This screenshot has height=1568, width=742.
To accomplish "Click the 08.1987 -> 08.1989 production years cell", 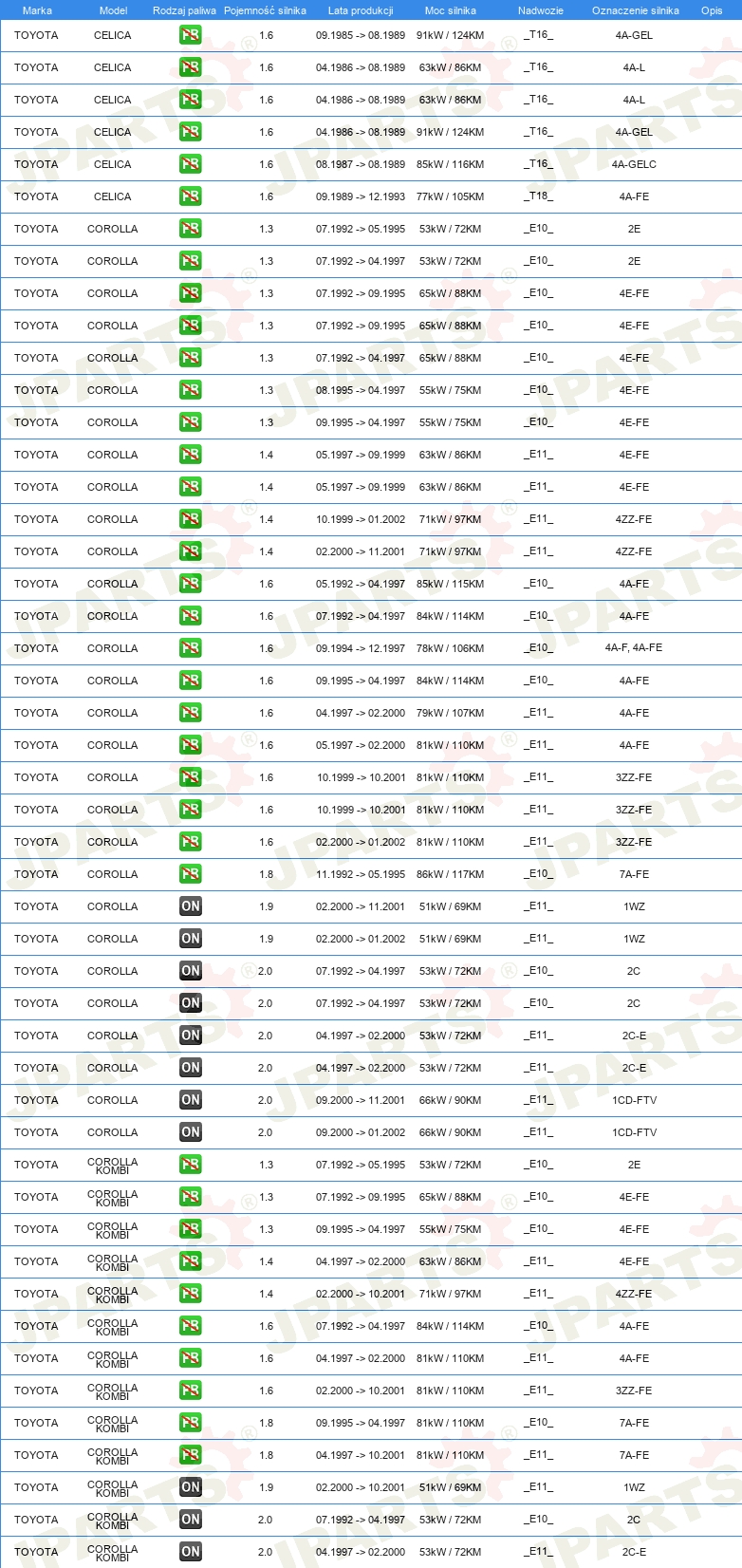I will tap(361, 164).
